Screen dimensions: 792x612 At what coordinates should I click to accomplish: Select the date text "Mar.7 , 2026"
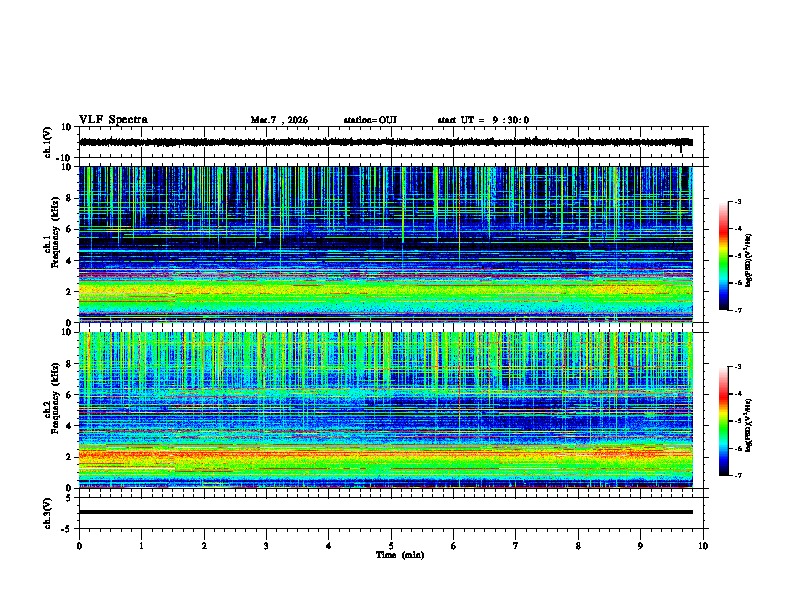pos(279,120)
